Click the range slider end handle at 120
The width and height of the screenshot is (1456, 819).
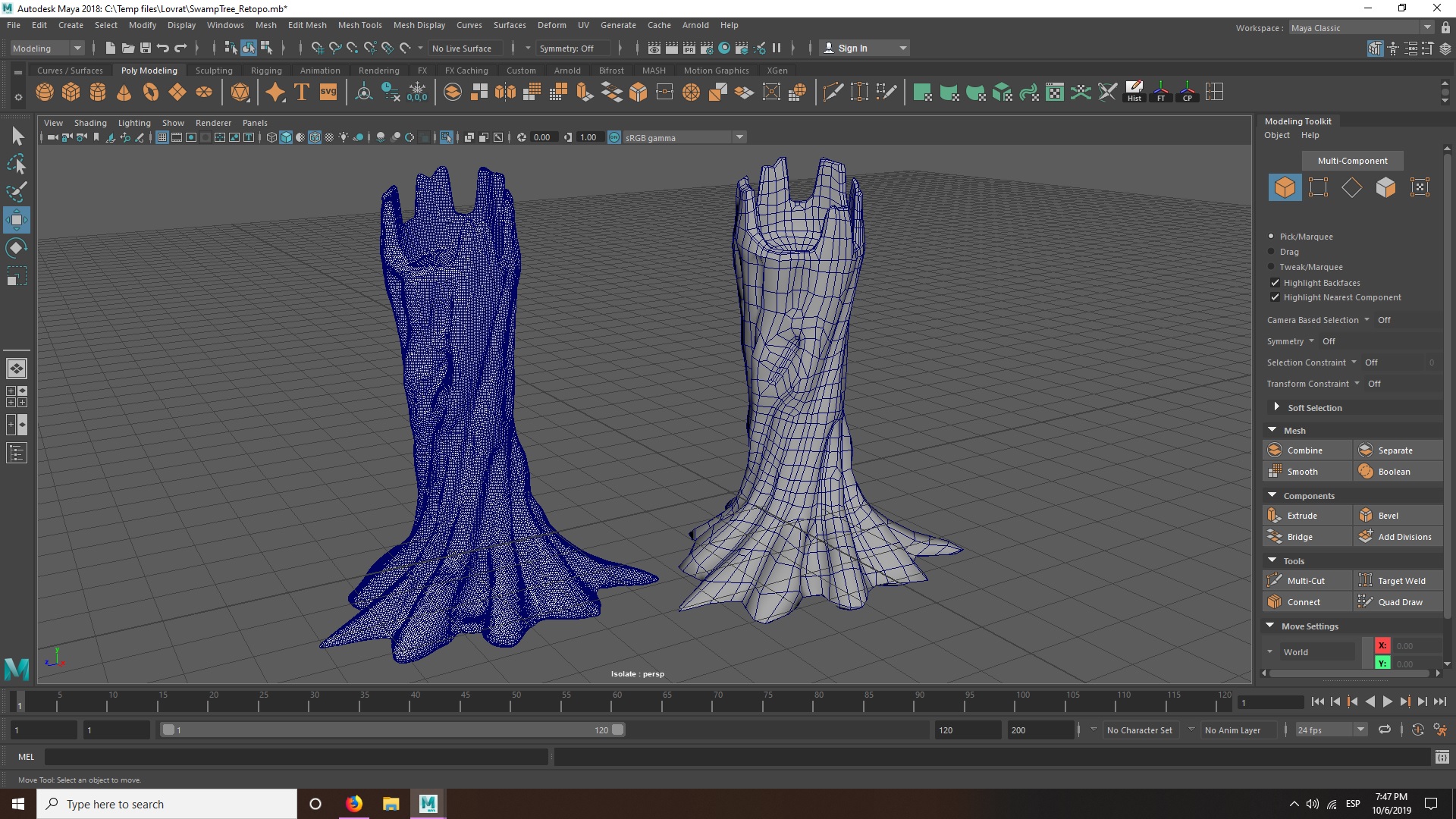click(x=618, y=730)
